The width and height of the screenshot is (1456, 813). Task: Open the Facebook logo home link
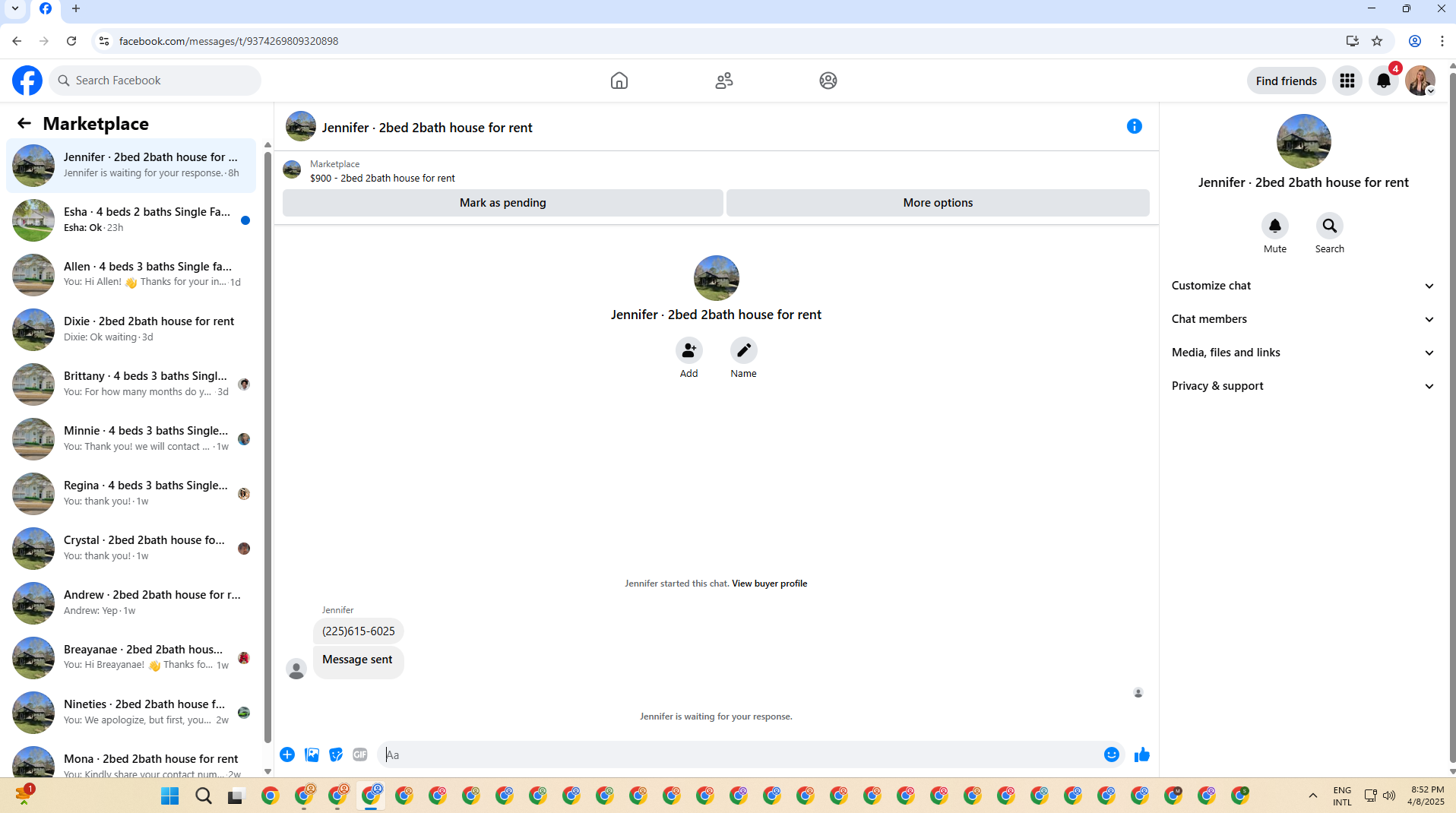click(x=27, y=81)
